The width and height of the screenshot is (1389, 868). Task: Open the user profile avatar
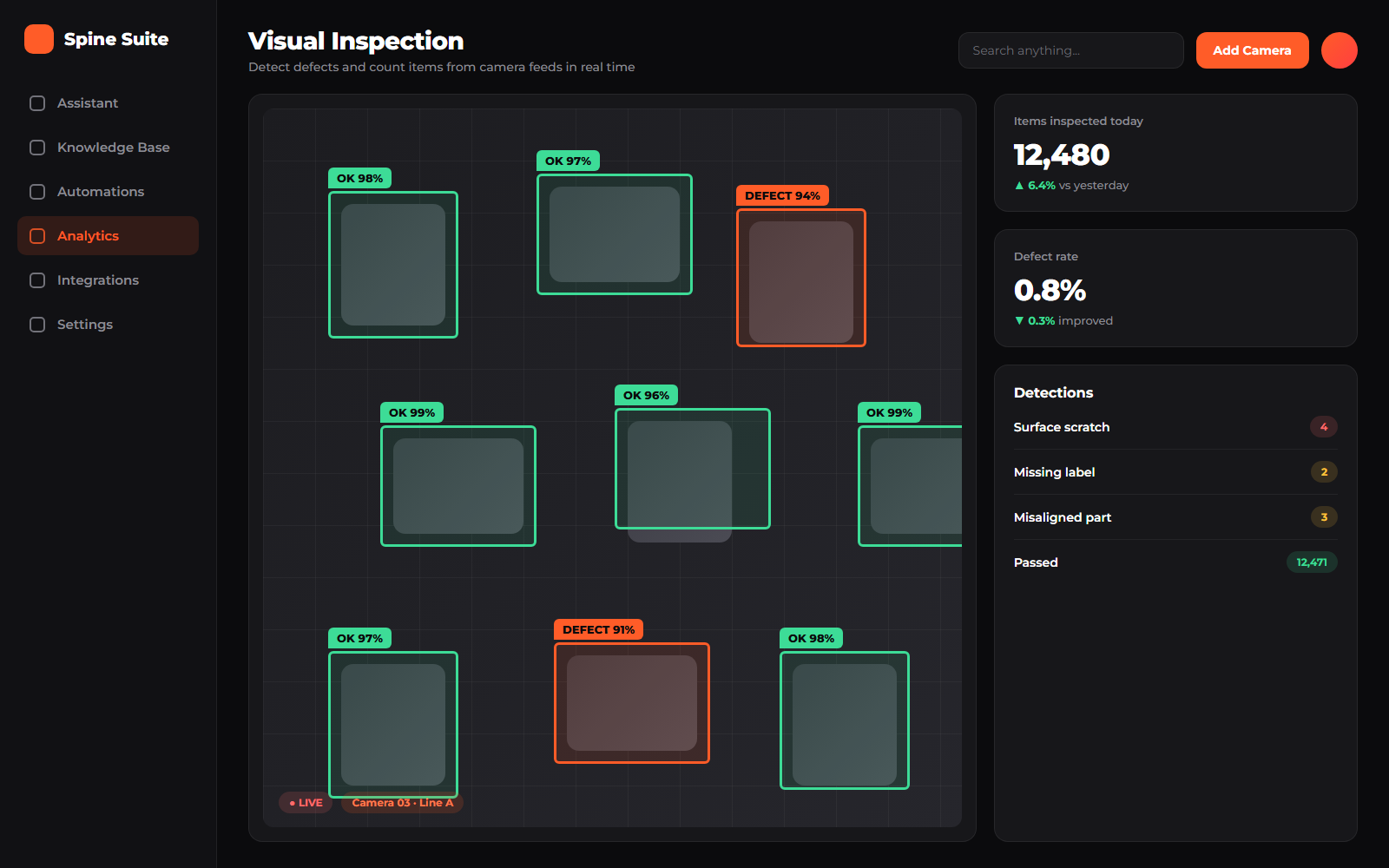pyautogui.click(x=1340, y=50)
